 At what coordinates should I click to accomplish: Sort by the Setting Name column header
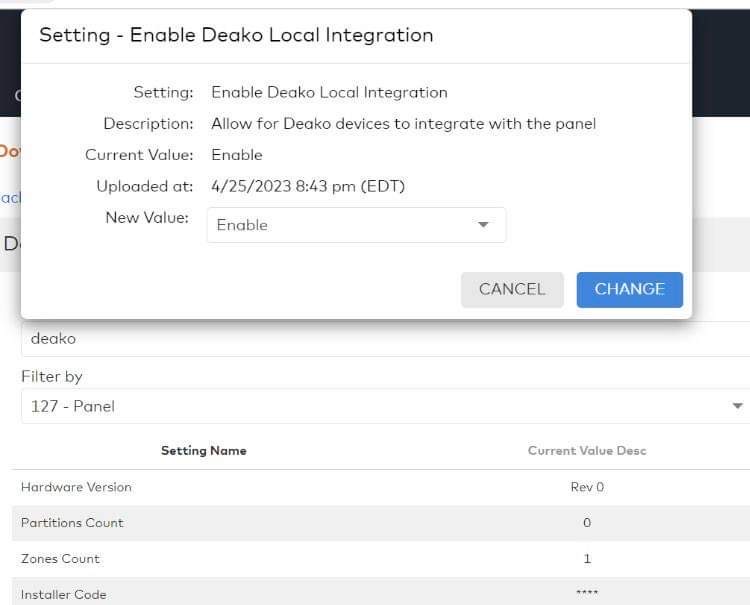click(x=204, y=451)
